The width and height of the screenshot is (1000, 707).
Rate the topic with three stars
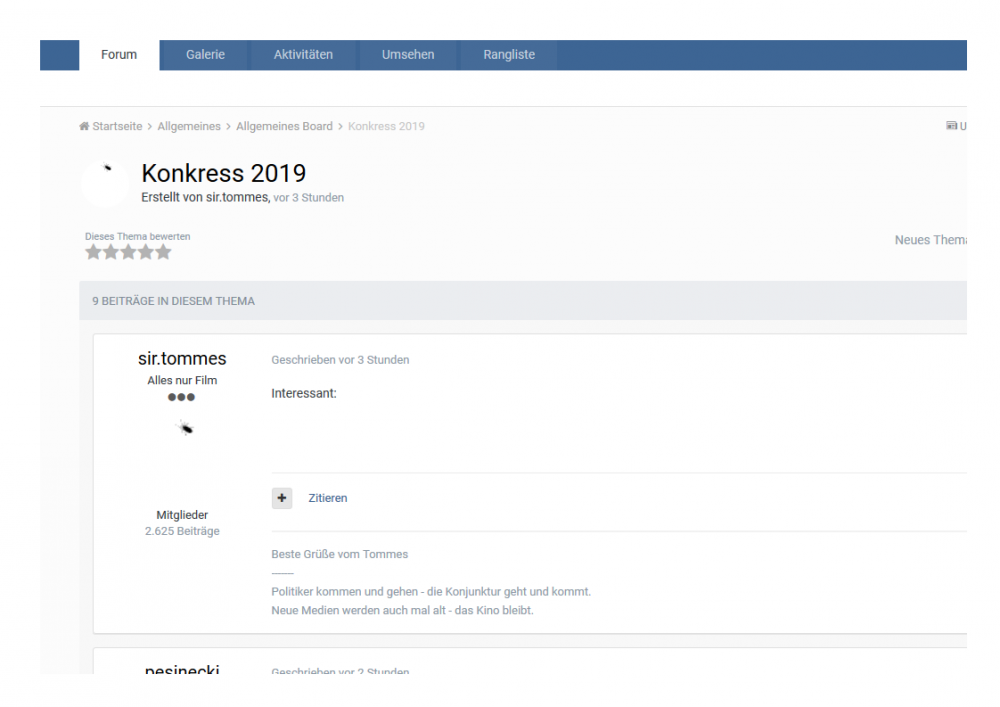click(128, 253)
